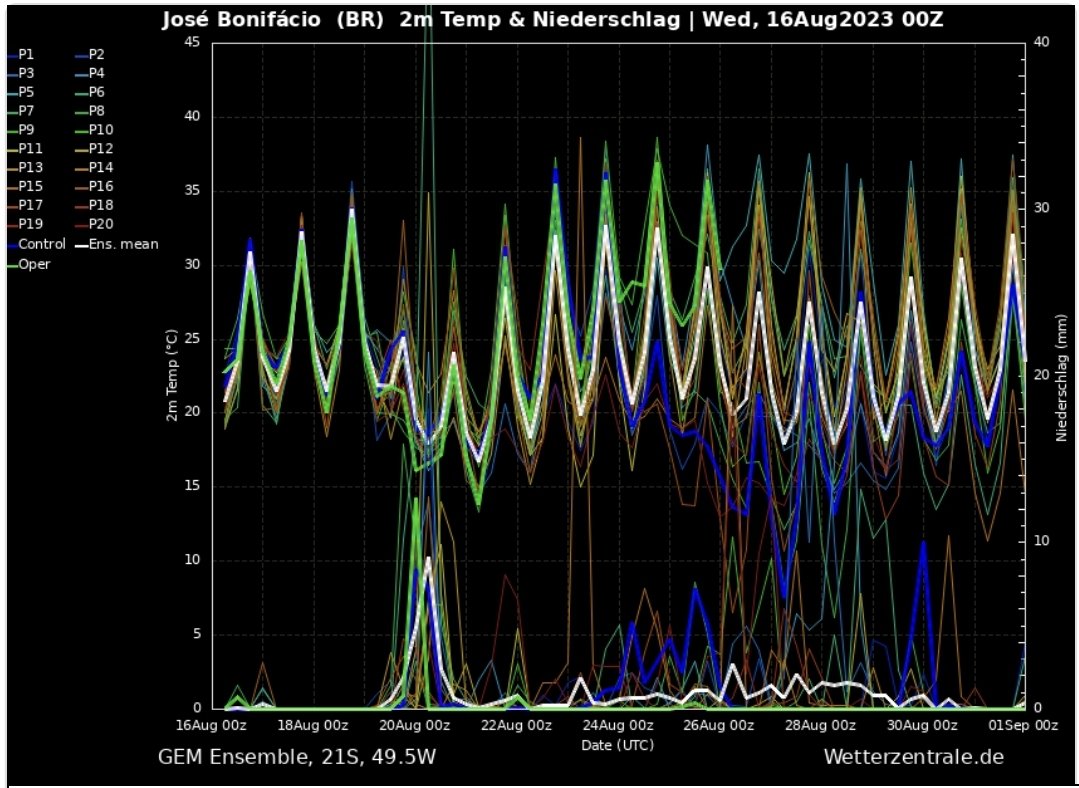Click the 24Aug 00z axis tick label
Screen dimensions: 1079x788
pos(618,725)
